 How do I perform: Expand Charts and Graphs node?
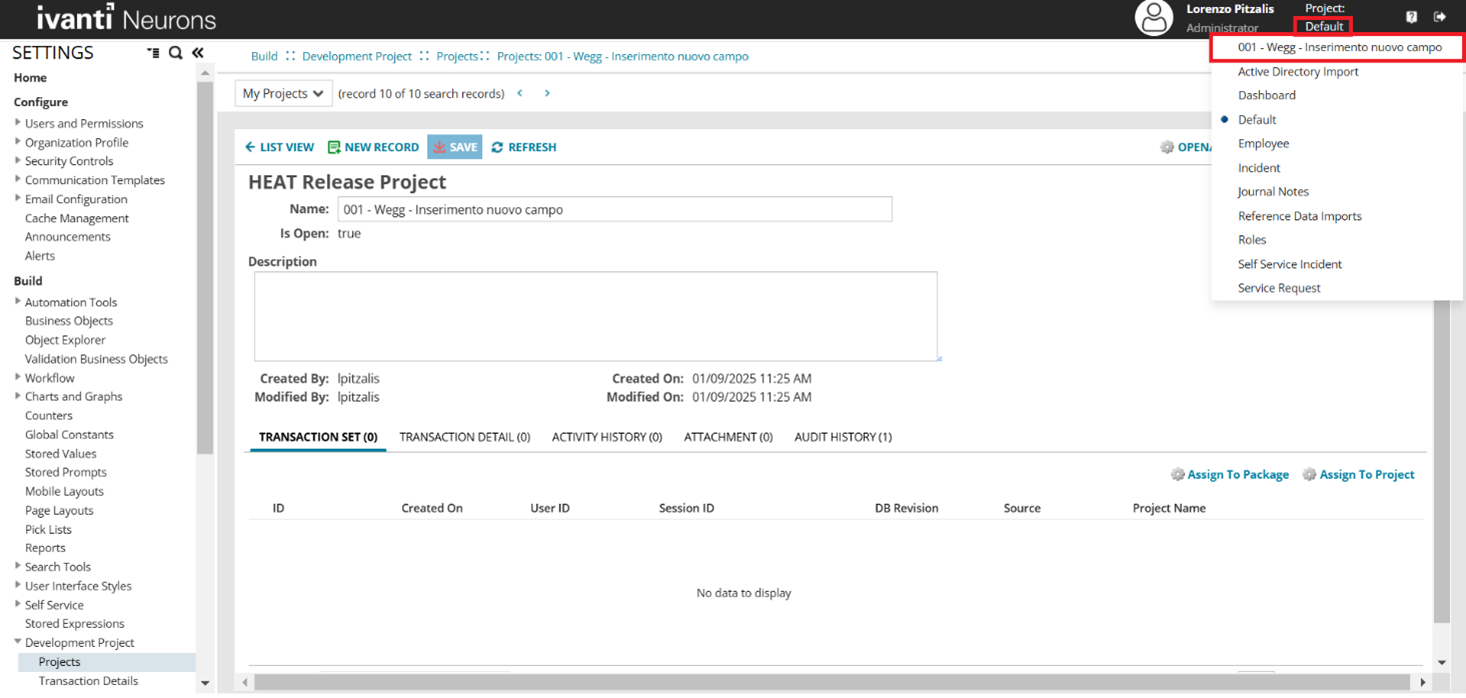click(17, 396)
